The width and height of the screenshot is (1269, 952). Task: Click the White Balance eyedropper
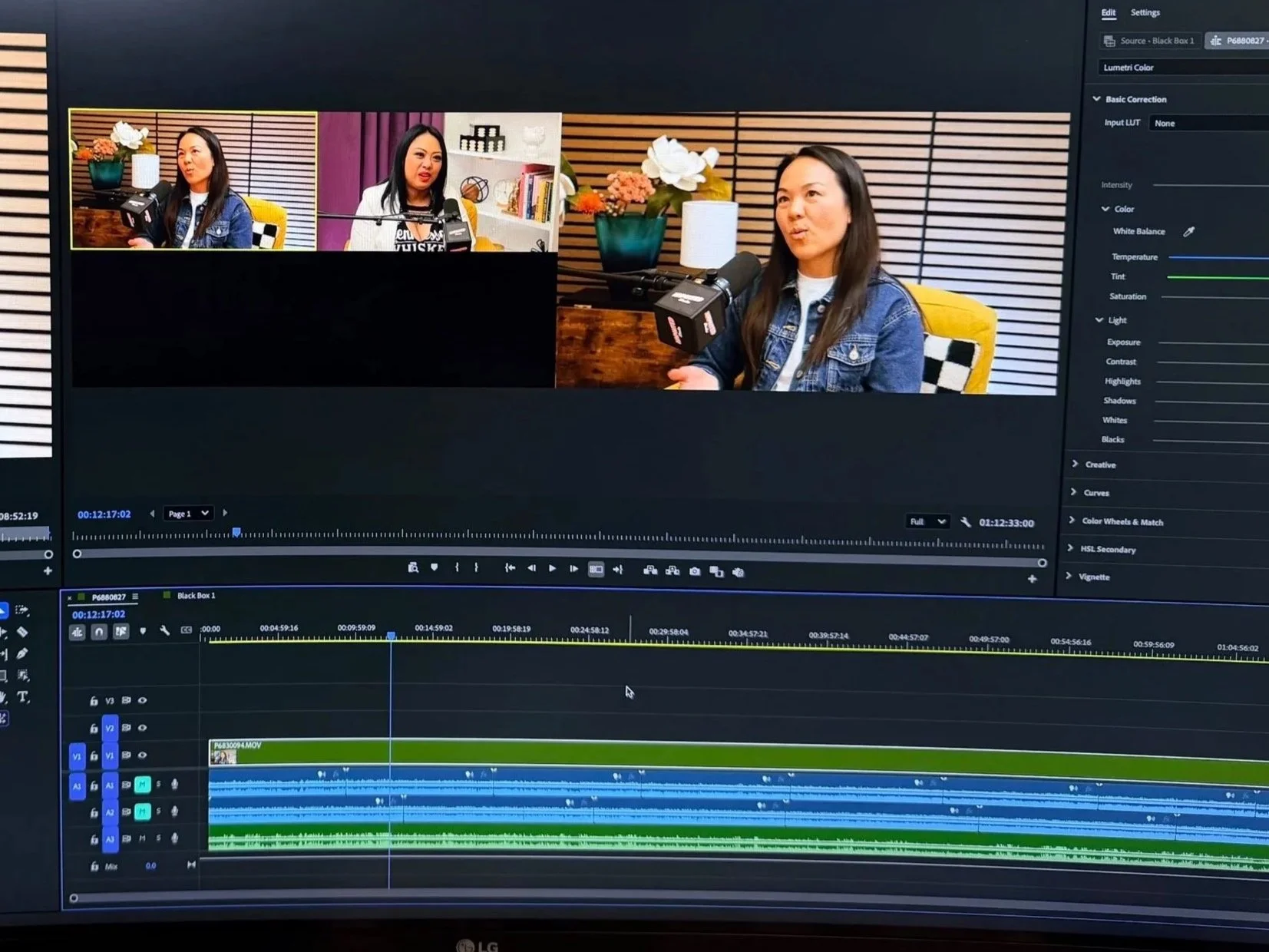[1188, 231]
